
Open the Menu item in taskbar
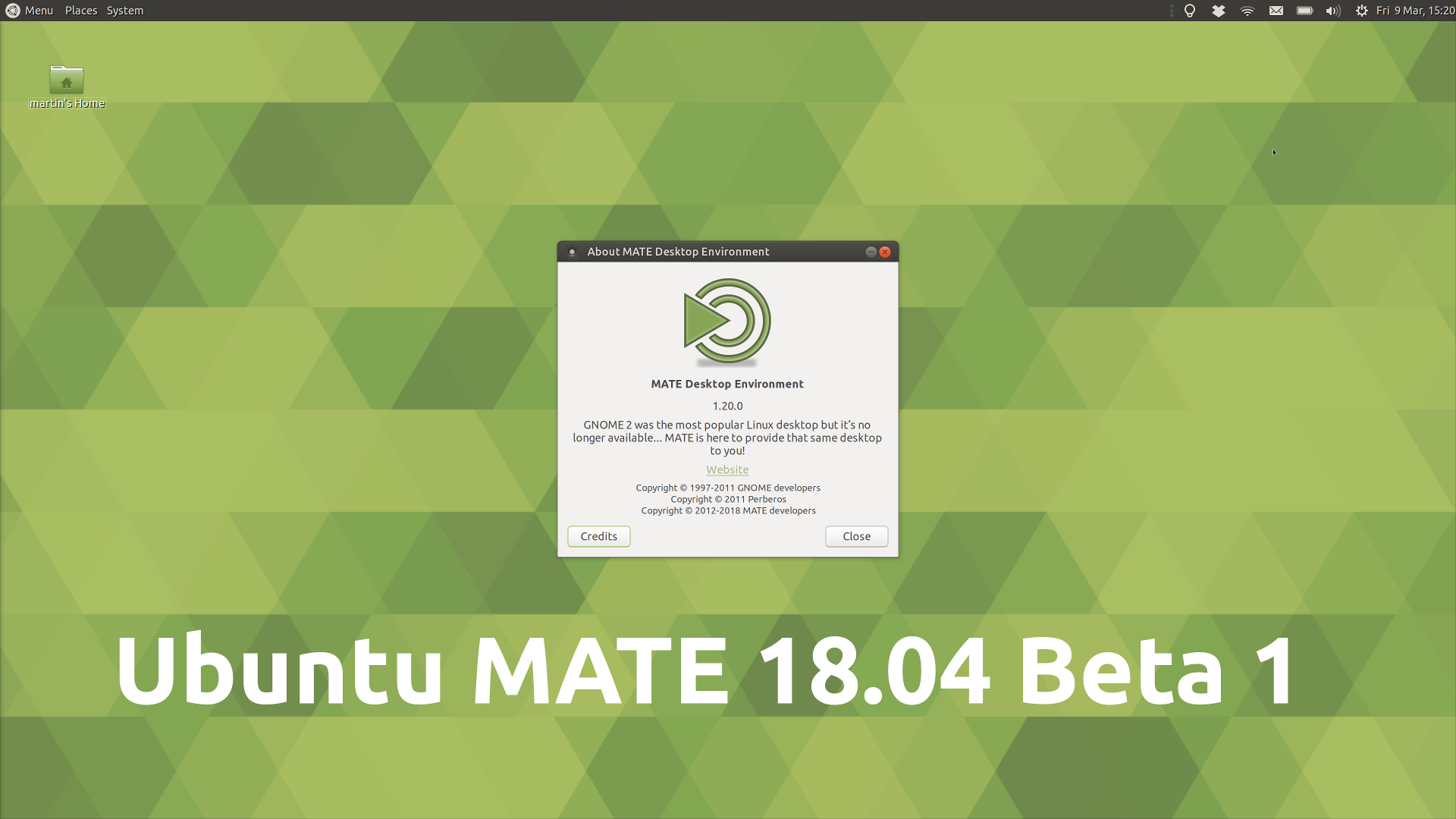click(x=38, y=10)
